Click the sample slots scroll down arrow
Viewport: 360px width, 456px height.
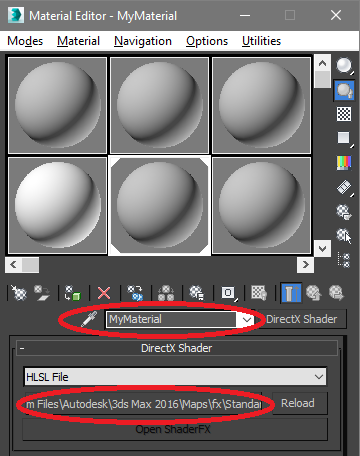point(322,248)
